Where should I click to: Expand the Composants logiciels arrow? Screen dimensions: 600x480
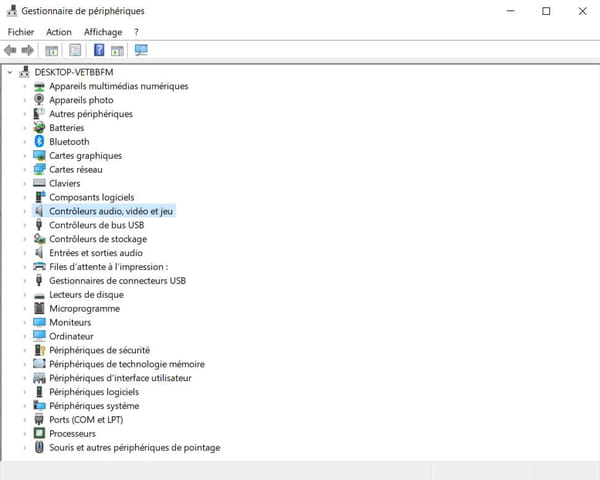tap(25, 197)
